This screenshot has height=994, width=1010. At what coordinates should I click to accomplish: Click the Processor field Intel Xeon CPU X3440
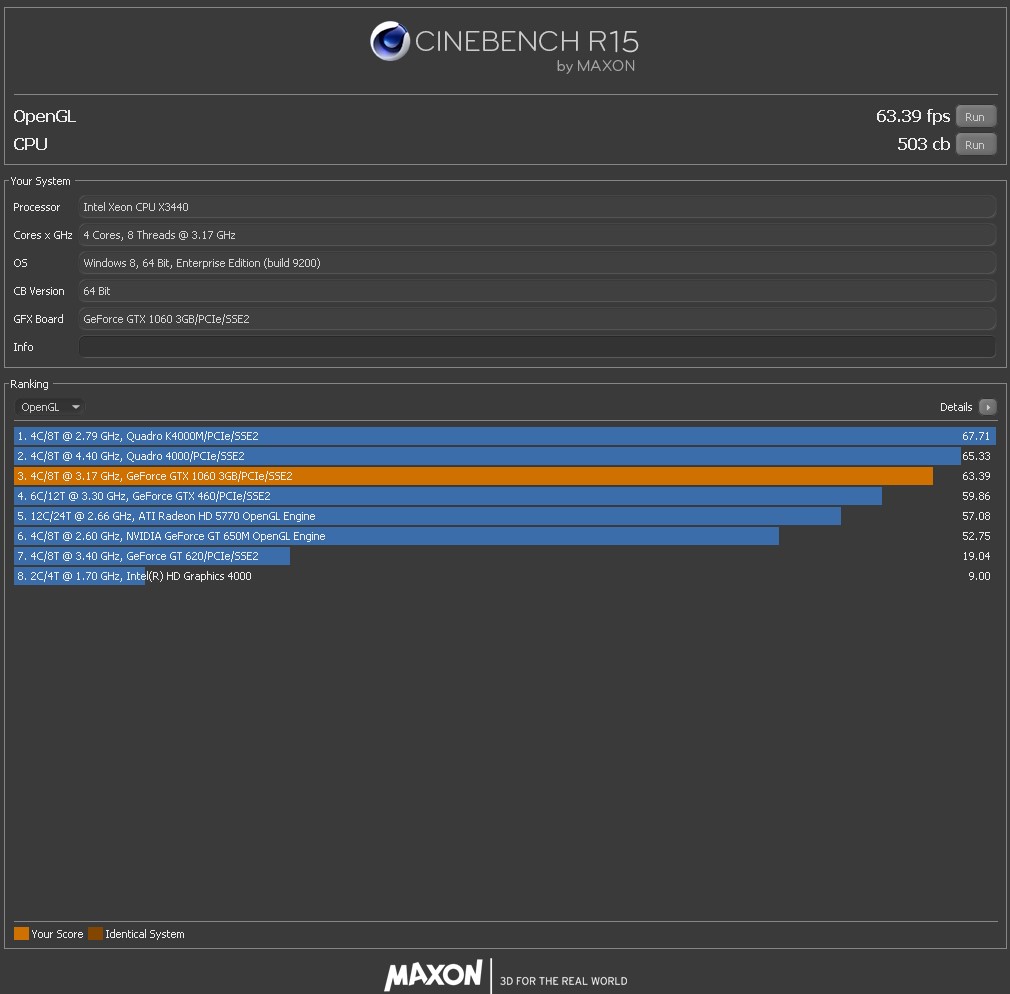click(x=537, y=207)
